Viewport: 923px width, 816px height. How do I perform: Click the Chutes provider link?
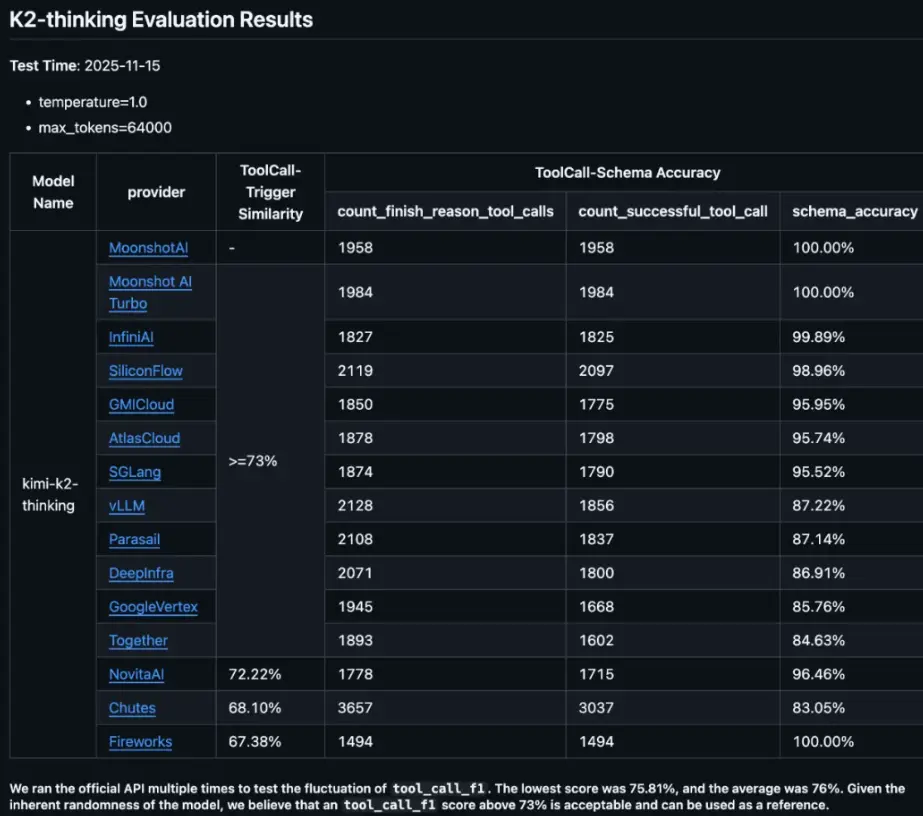[132, 708]
